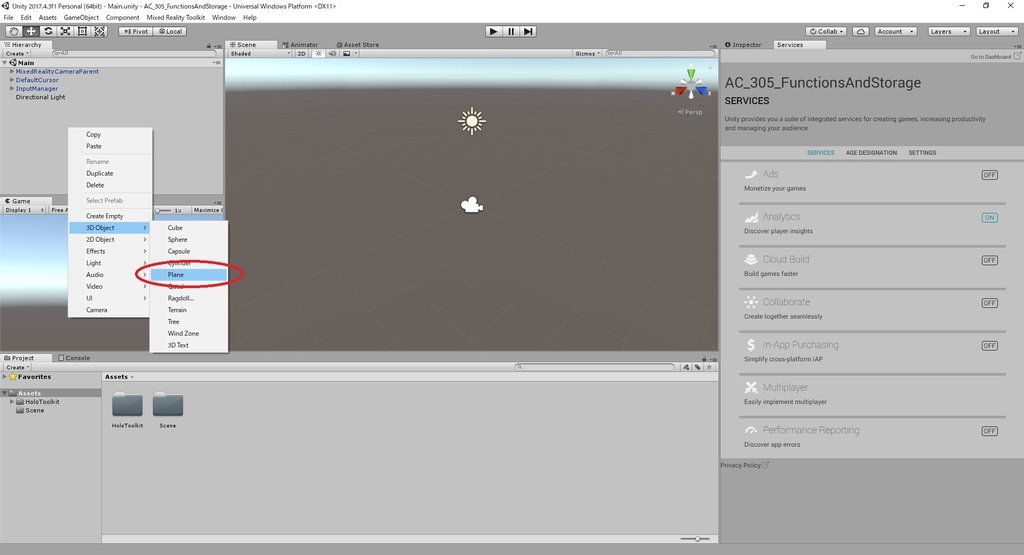The height and width of the screenshot is (555, 1024).
Task: Open the Scene folder thumbnail in Assets
Action: point(168,404)
